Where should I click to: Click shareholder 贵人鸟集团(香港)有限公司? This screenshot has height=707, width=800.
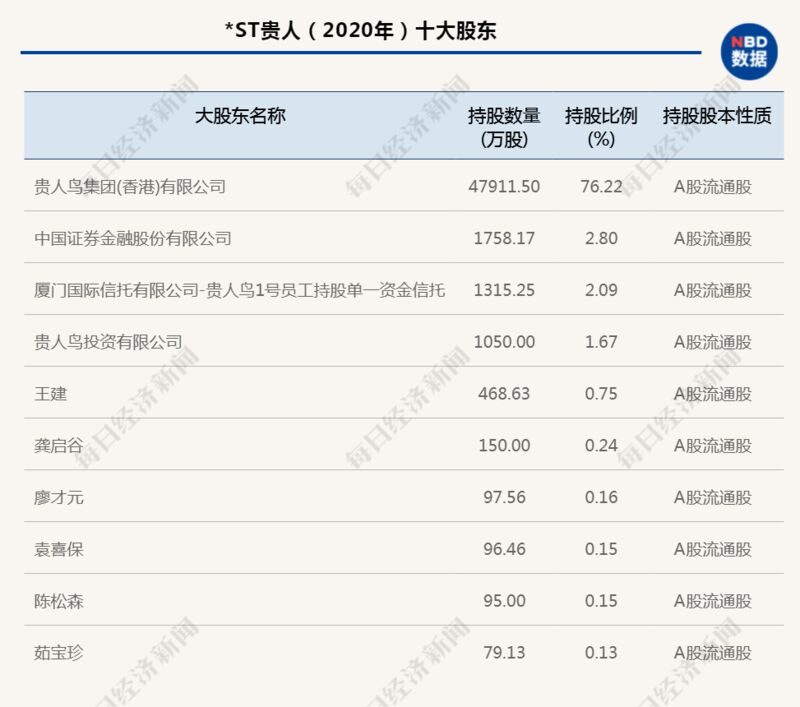[x=130, y=187]
